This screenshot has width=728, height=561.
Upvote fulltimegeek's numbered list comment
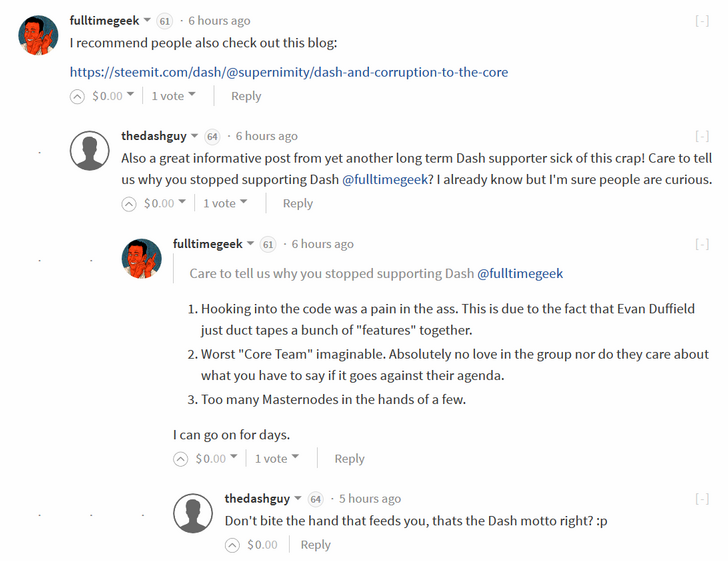click(180, 459)
